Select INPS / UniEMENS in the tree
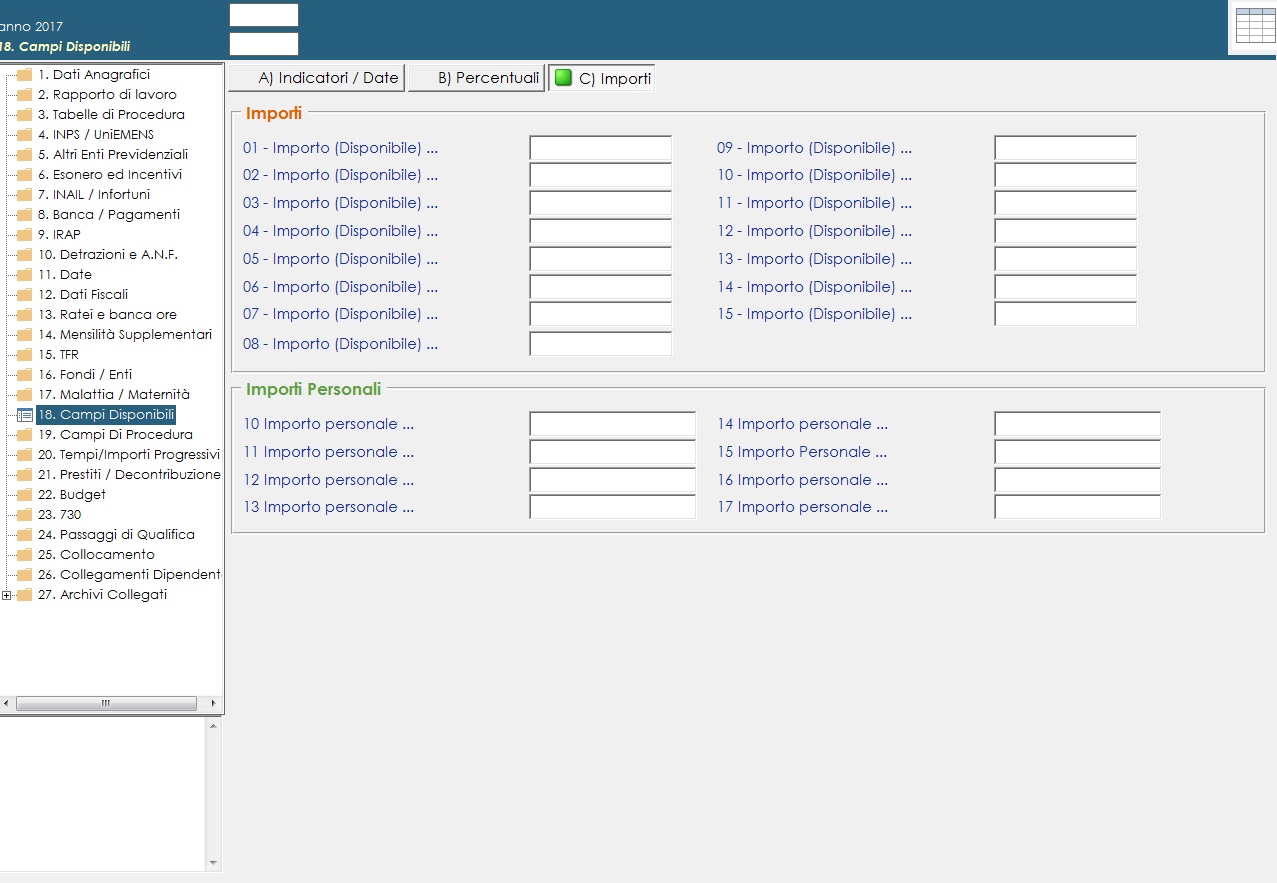 [x=95, y=135]
